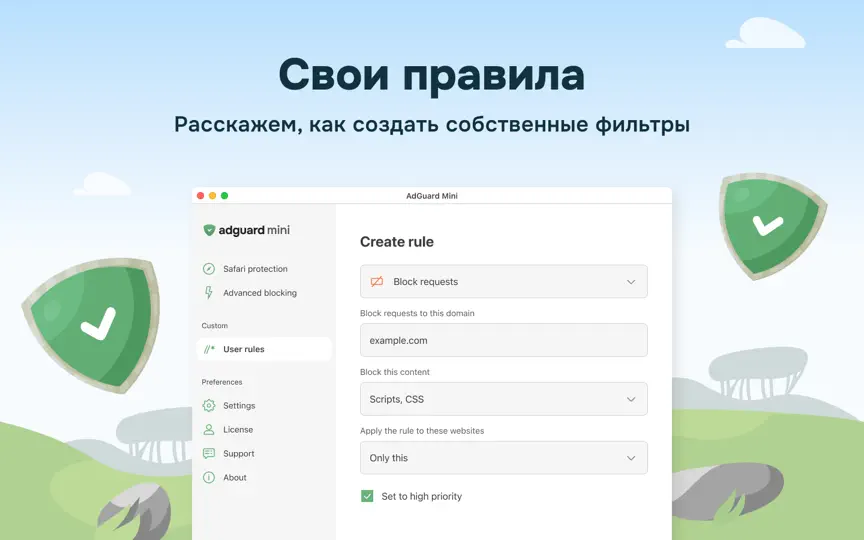
Task: Click the Block requests to this domain label
Action: pyautogui.click(x=417, y=313)
